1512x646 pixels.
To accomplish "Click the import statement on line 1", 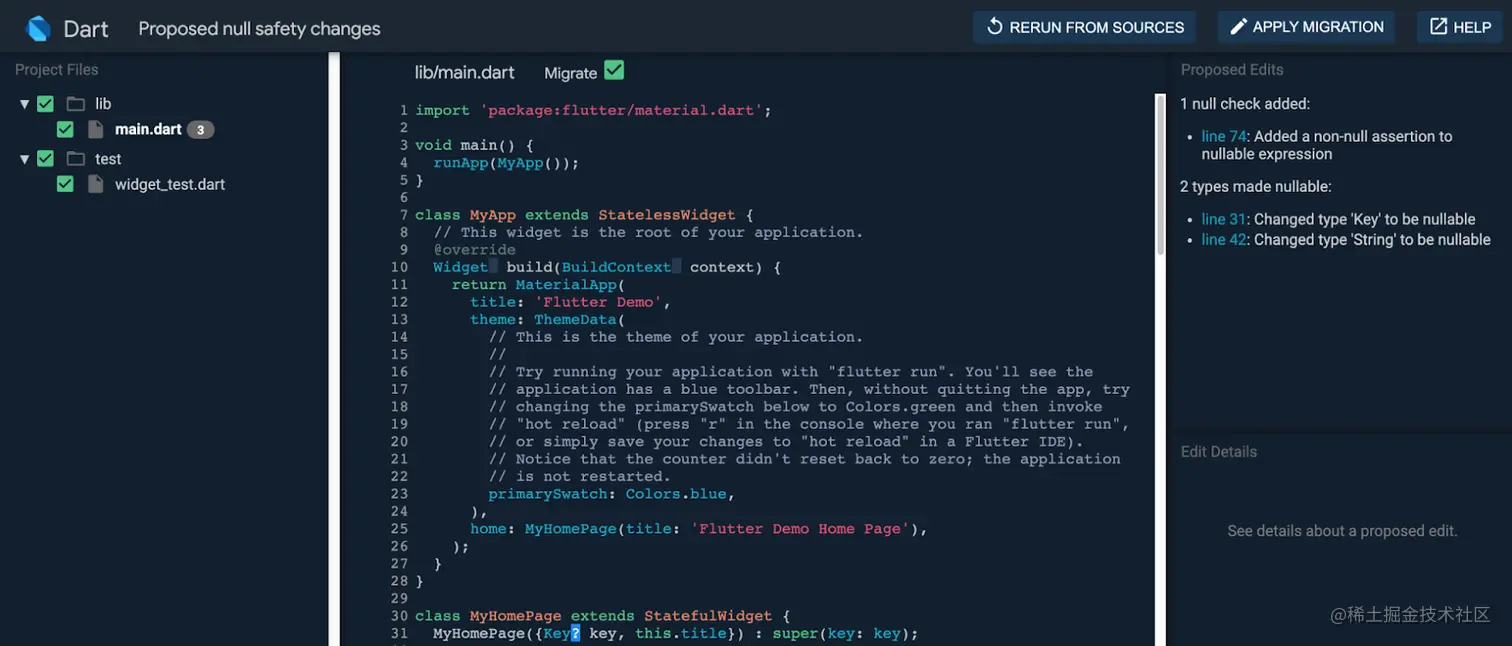I will click(x=594, y=110).
